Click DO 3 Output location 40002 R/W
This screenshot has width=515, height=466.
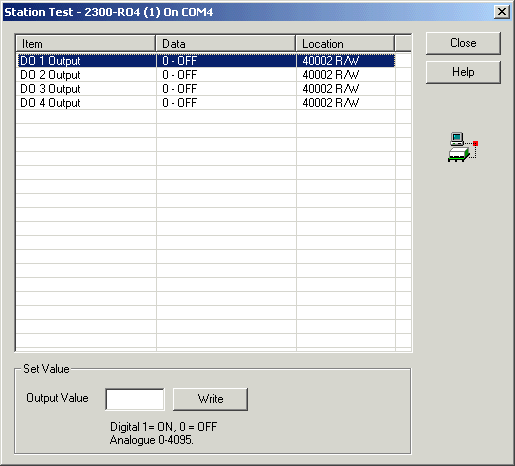click(331, 89)
